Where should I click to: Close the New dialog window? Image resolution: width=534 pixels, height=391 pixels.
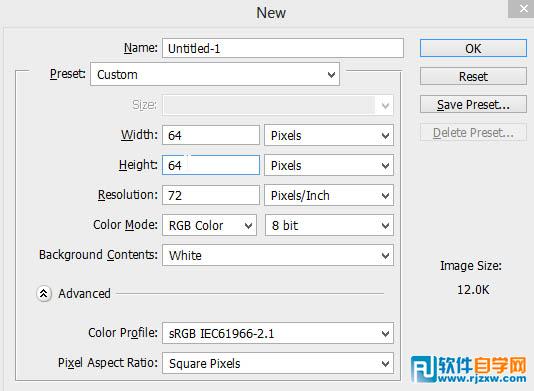pyautogui.click(x=522, y=9)
